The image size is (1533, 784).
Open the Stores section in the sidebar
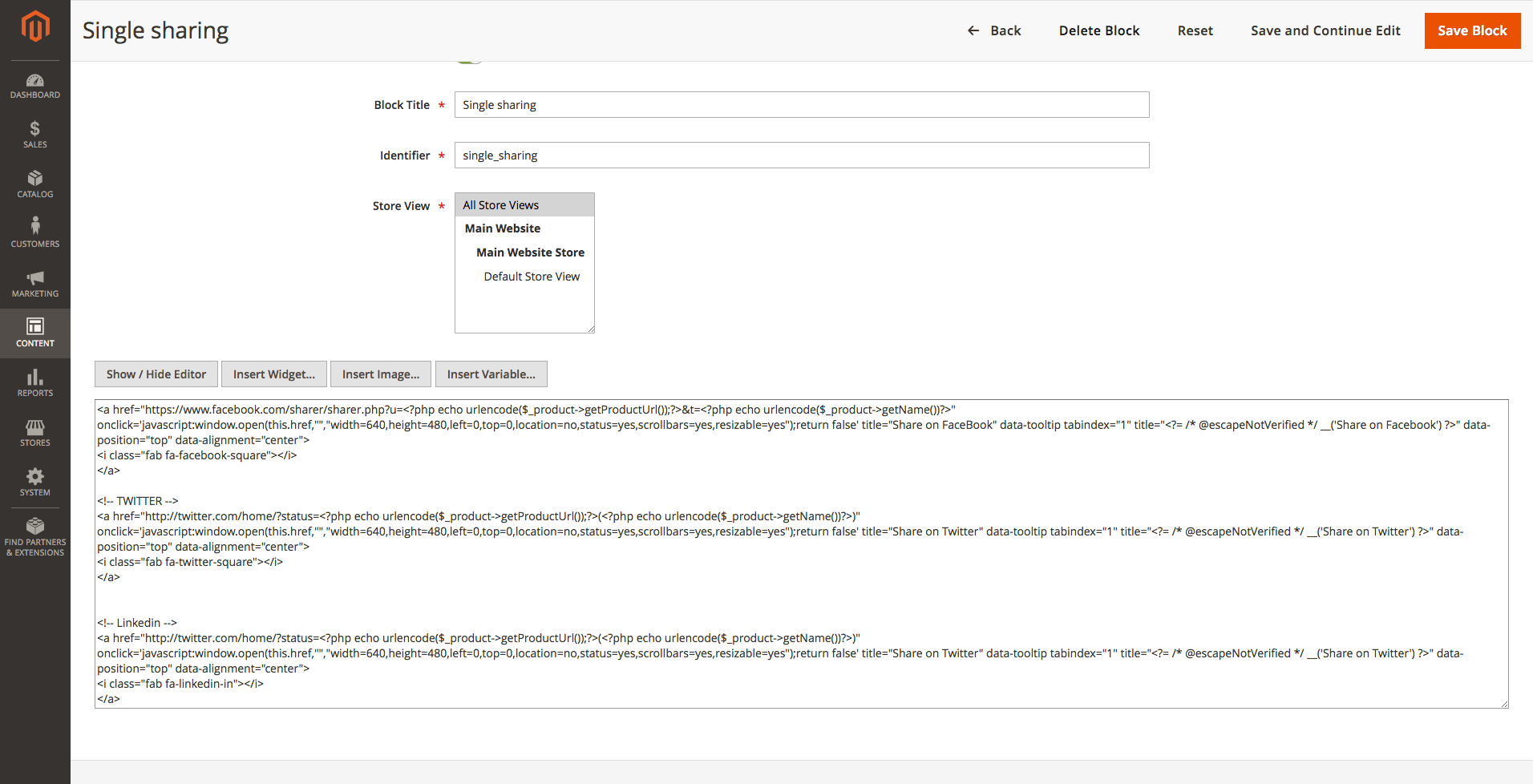(x=35, y=433)
